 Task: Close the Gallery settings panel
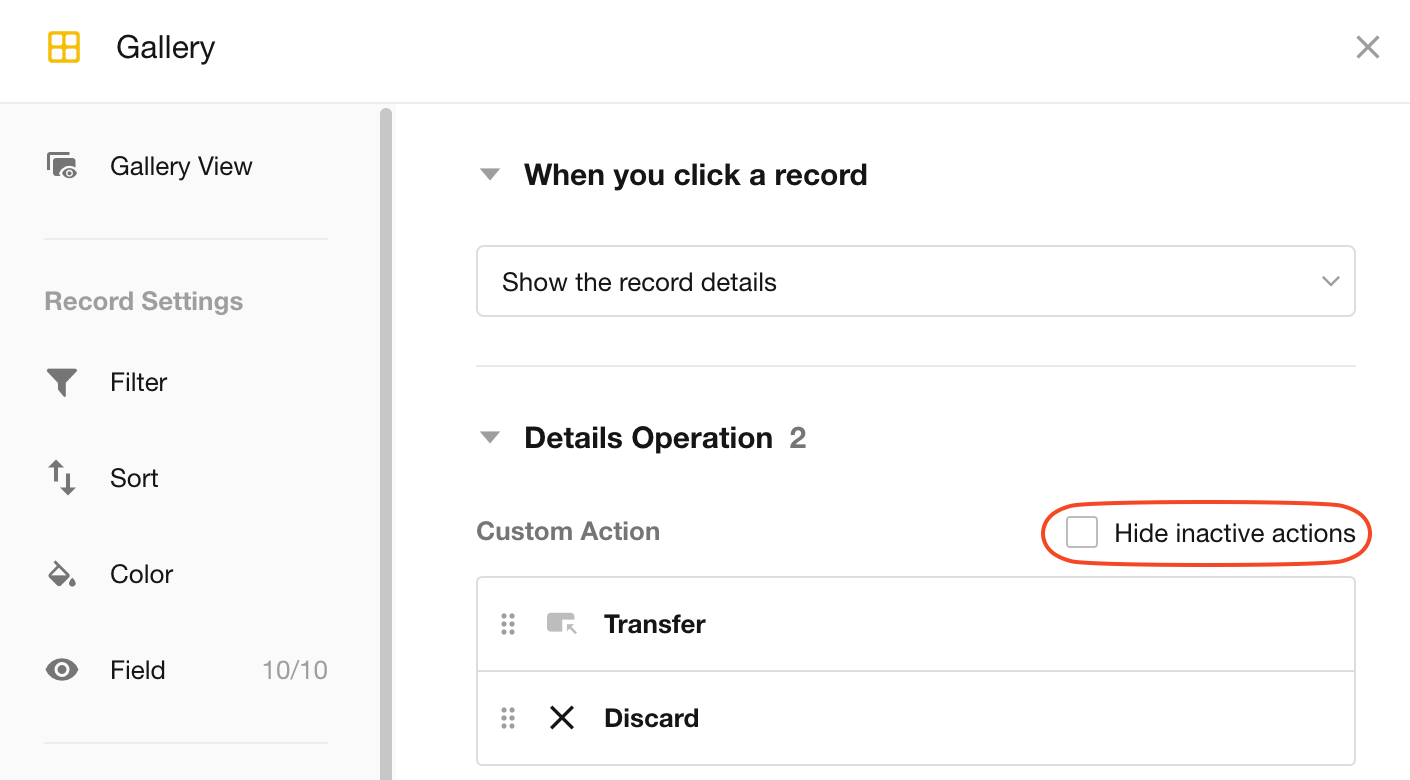[1367, 47]
